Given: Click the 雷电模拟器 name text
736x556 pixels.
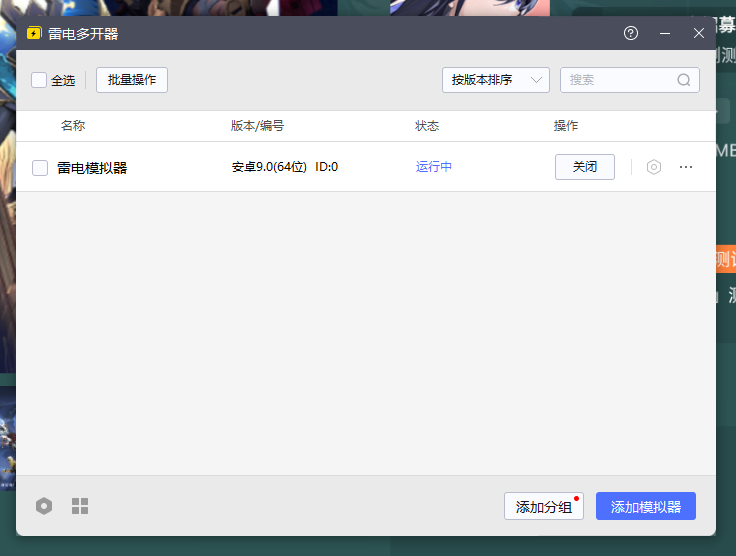Looking at the screenshot, I should coord(92,168).
